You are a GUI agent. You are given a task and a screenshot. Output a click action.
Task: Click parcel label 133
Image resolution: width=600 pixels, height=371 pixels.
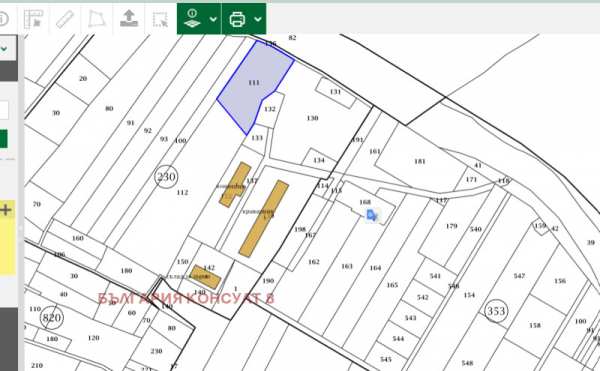[x=257, y=138]
